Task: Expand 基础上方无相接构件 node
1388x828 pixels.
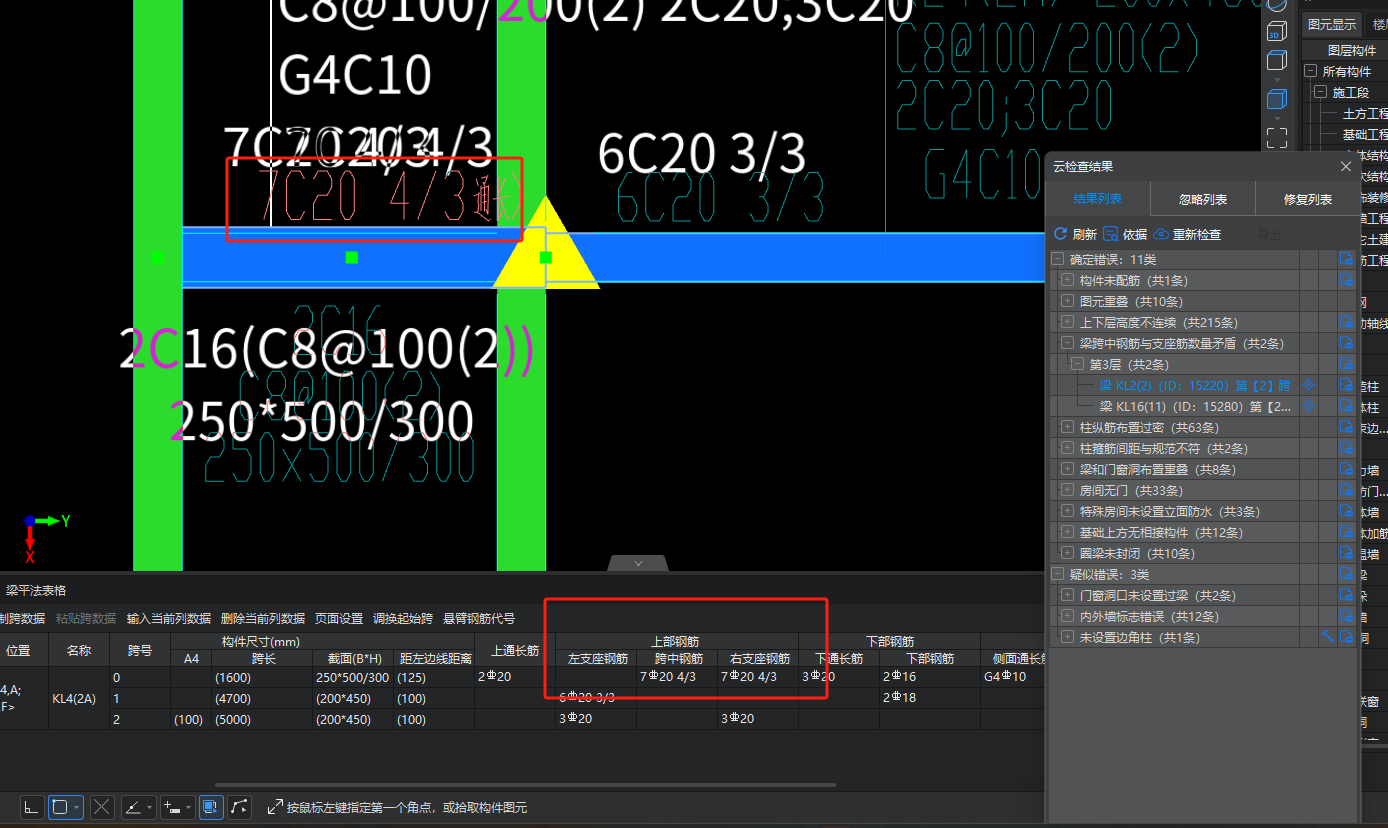Action: (x=1067, y=532)
